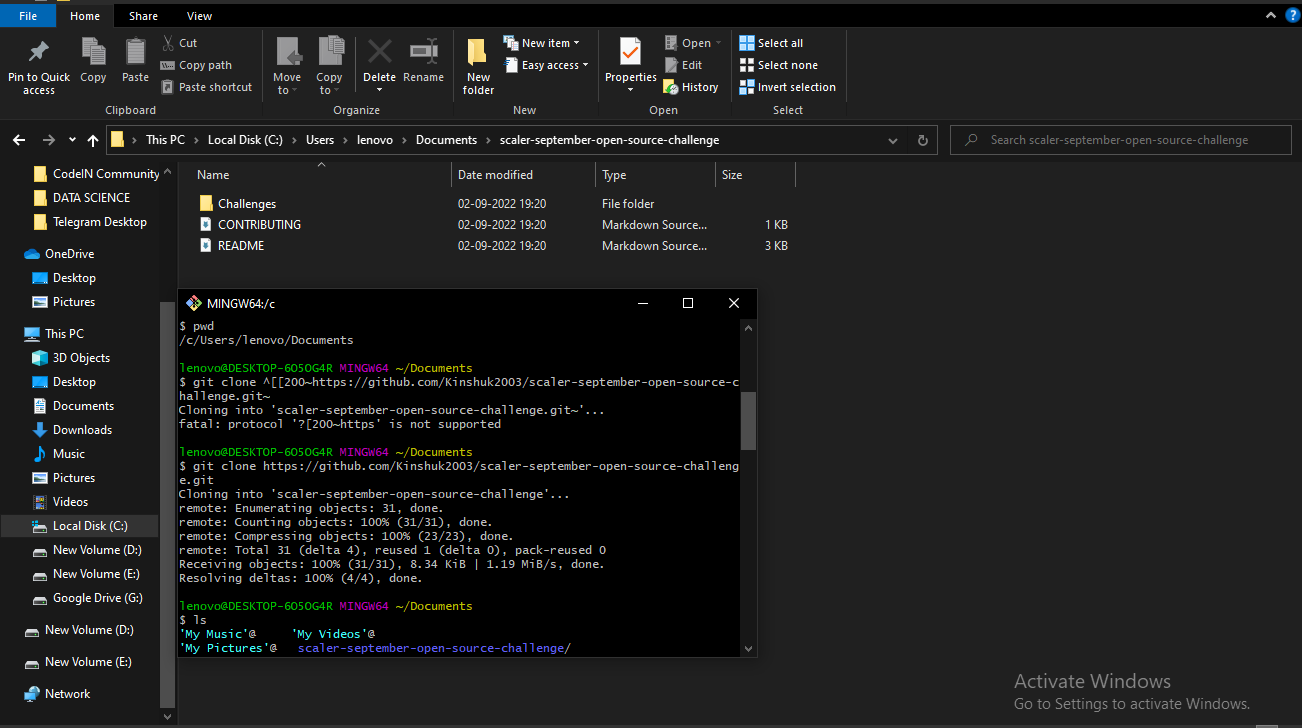Image resolution: width=1302 pixels, height=728 pixels.
Task: Toggle Select all items
Action: (x=775, y=42)
